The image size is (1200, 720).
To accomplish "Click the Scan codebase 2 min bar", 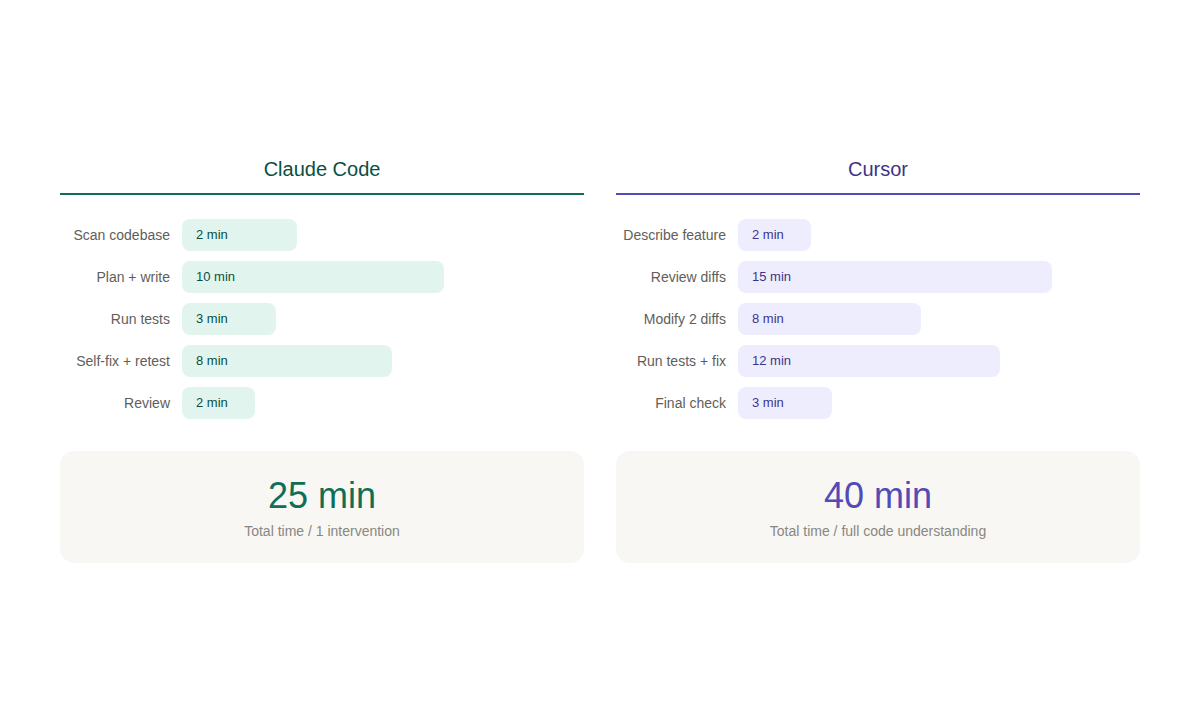I will 239,235.
